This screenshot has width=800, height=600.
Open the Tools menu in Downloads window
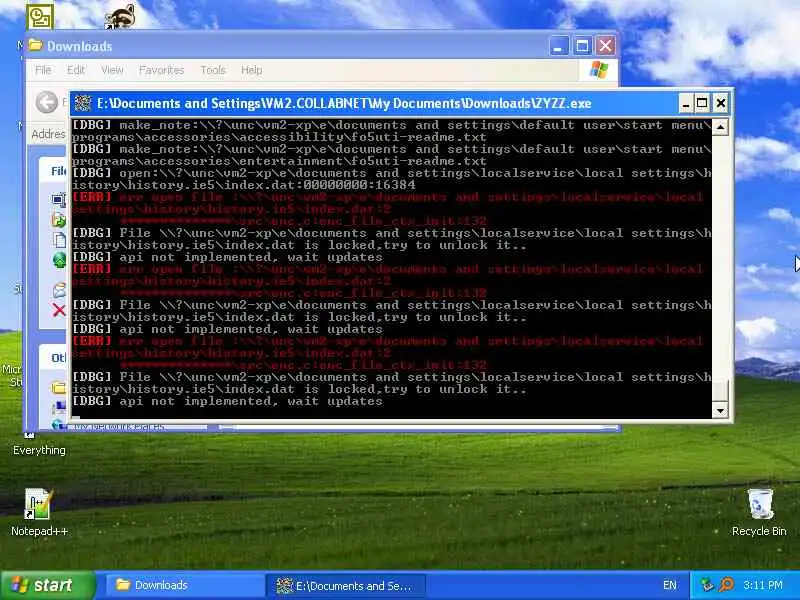coord(213,70)
